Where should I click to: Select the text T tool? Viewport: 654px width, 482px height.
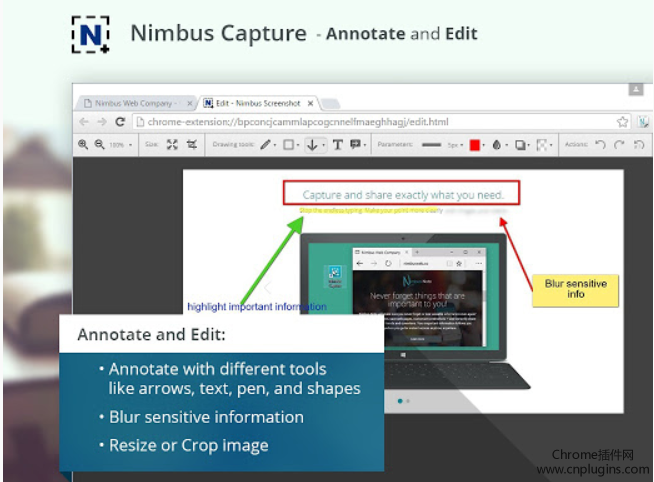click(x=338, y=145)
